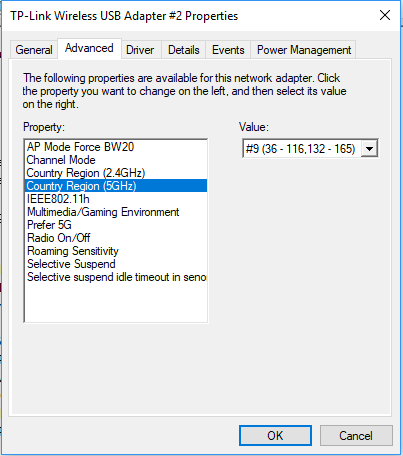This screenshot has height=456, width=403.
Task: Select AP Mode Force BW20 property
Action: [x=116, y=147]
